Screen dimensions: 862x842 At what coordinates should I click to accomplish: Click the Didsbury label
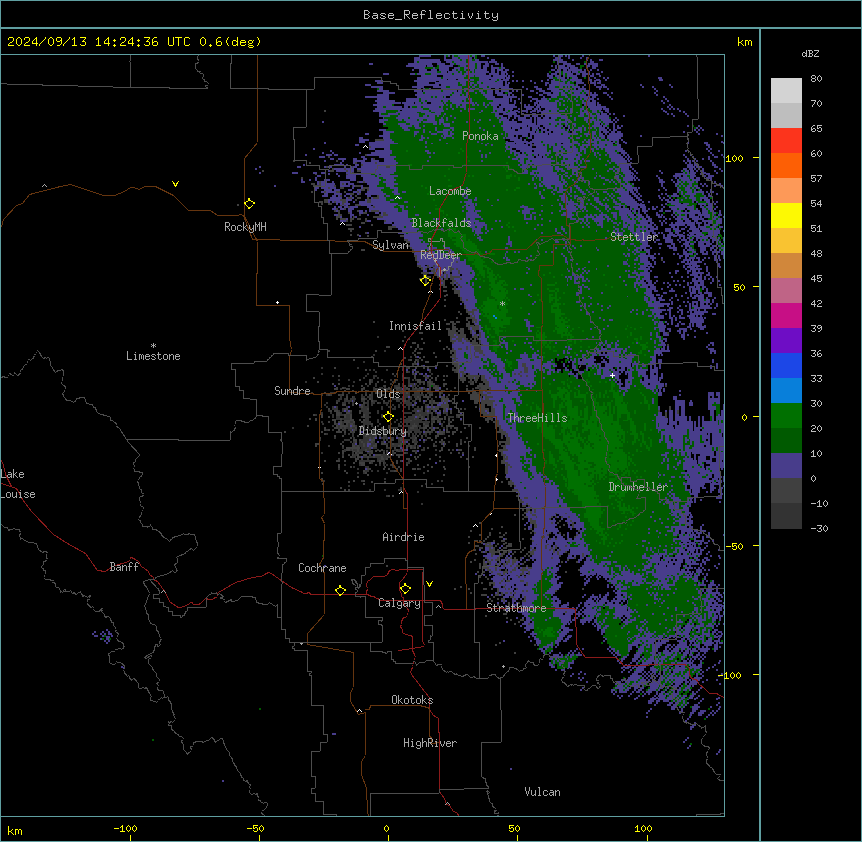click(x=383, y=431)
